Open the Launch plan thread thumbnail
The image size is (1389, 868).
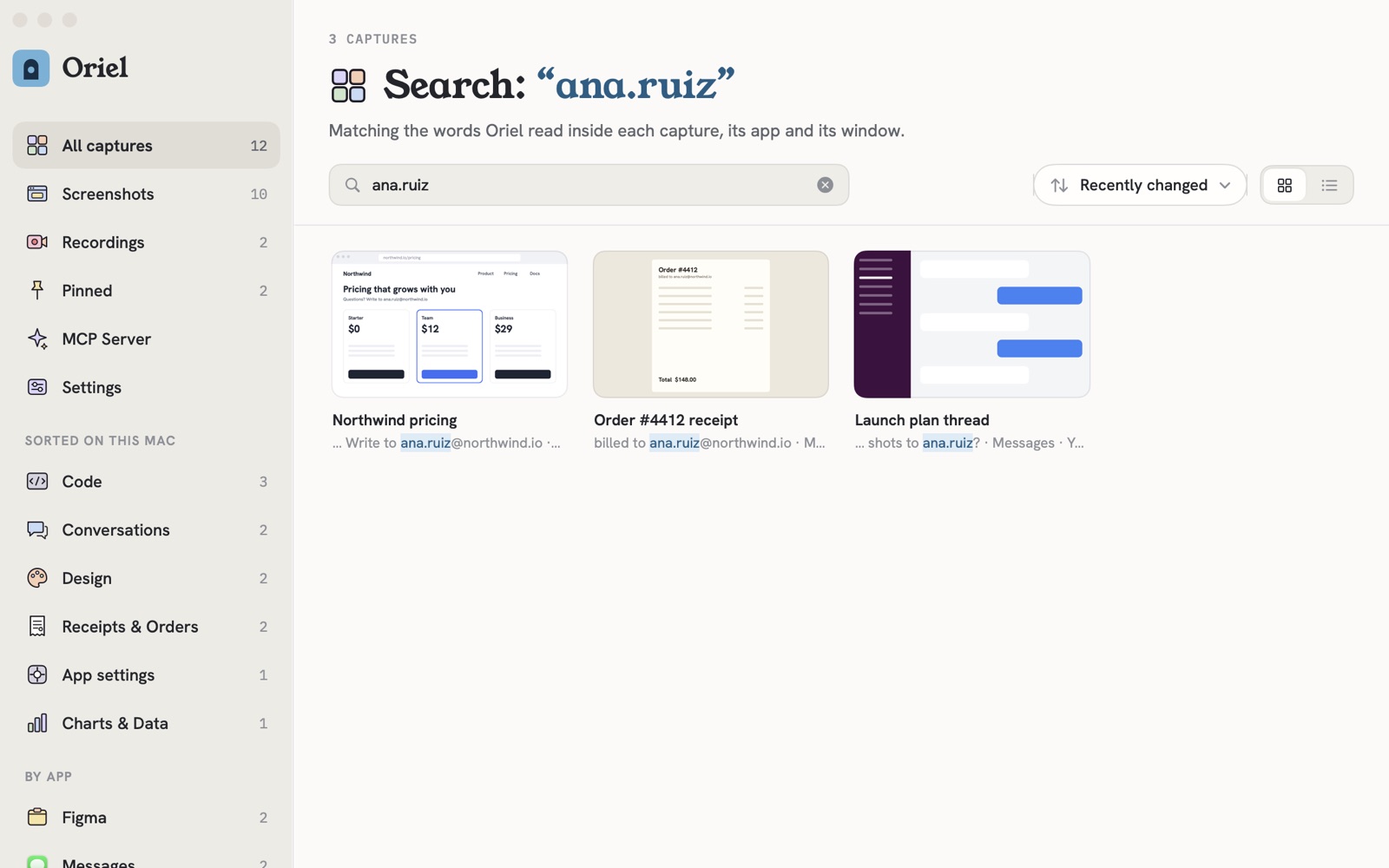point(971,324)
